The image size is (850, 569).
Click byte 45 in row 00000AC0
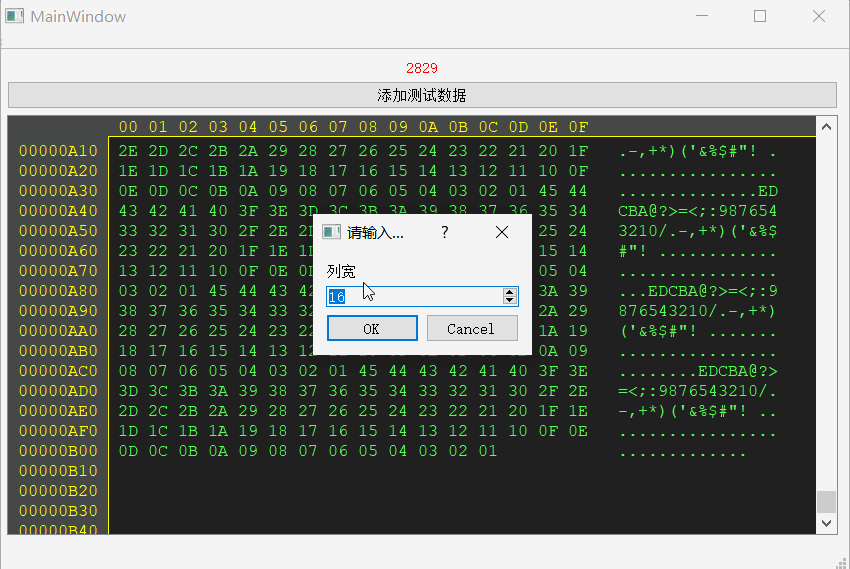(x=368, y=371)
